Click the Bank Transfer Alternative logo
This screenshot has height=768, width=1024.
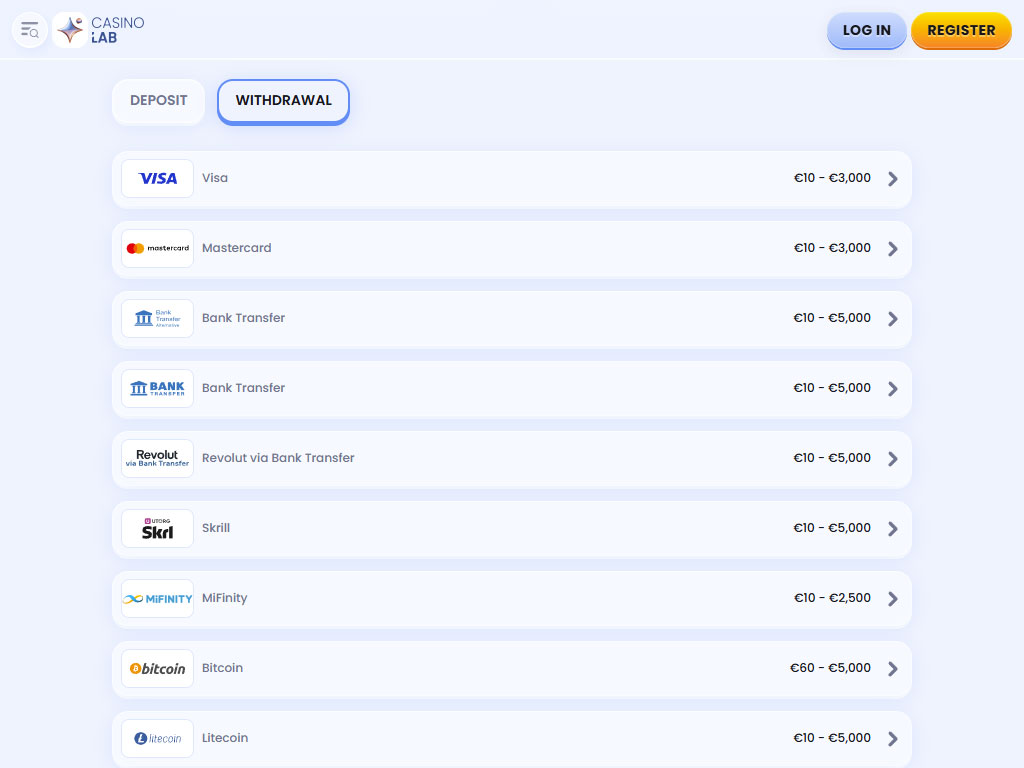pyautogui.click(x=157, y=318)
